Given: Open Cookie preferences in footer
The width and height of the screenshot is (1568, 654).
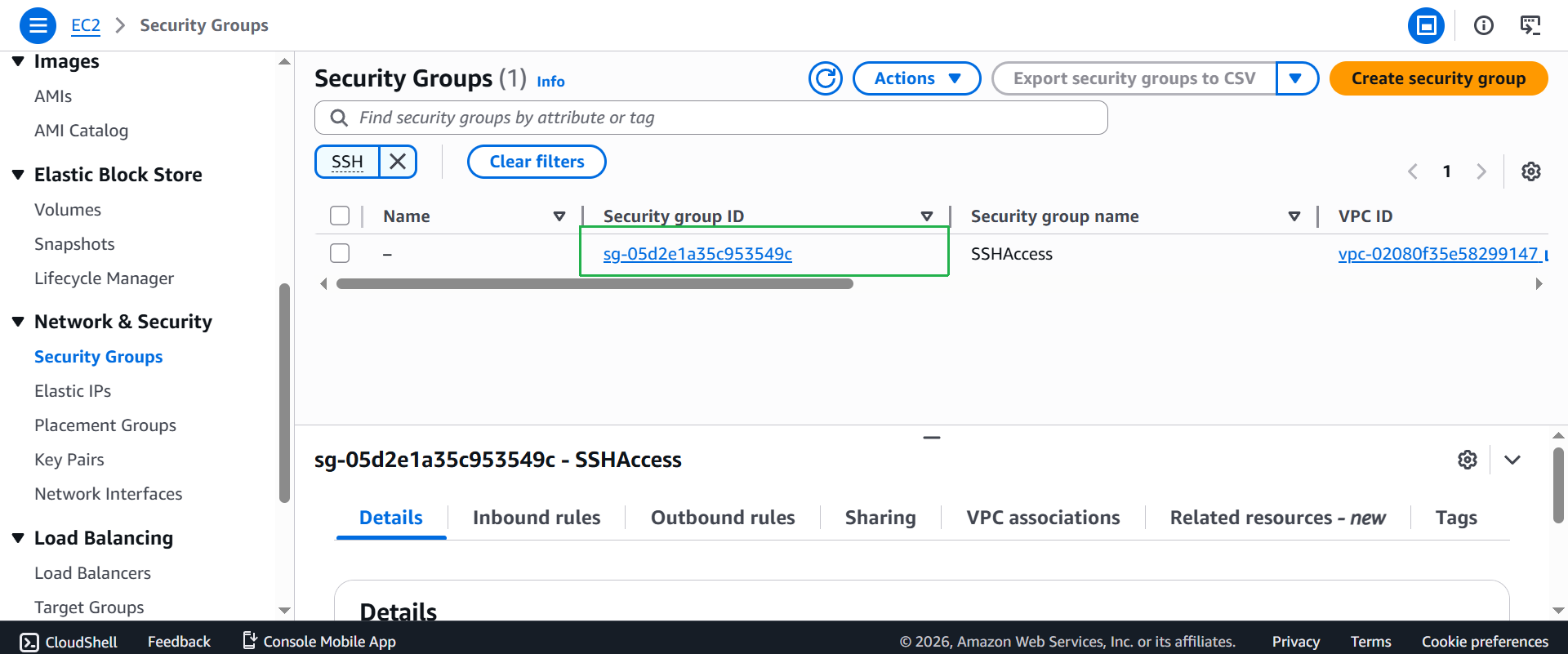Looking at the screenshot, I should point(1485,642).
